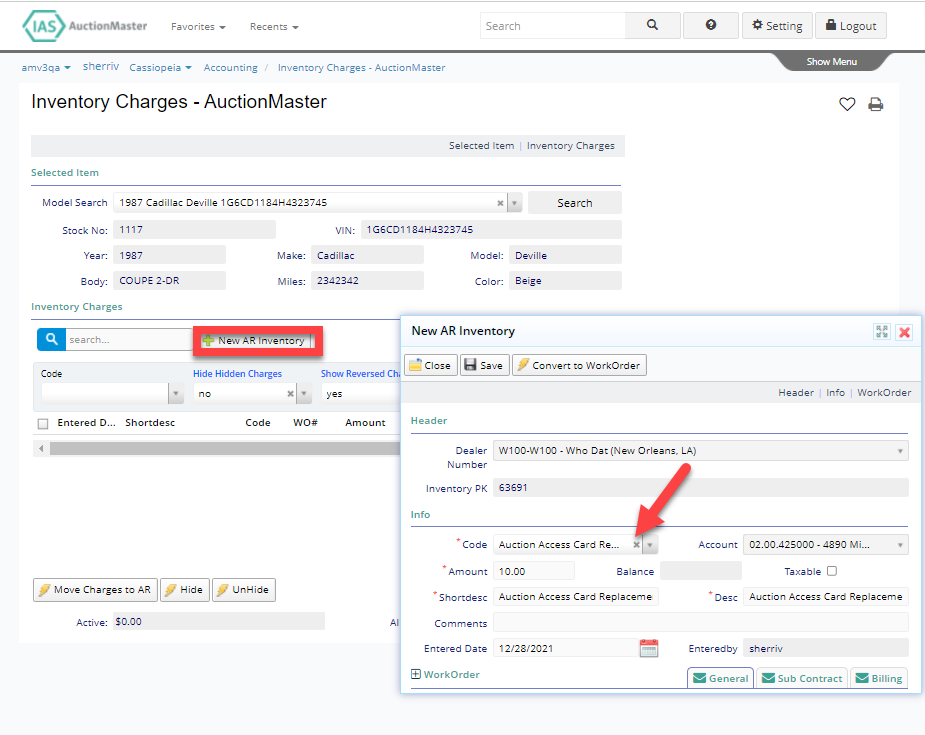Sort by WO# column header
Viewport: 925px width, 735px height.
305,423
